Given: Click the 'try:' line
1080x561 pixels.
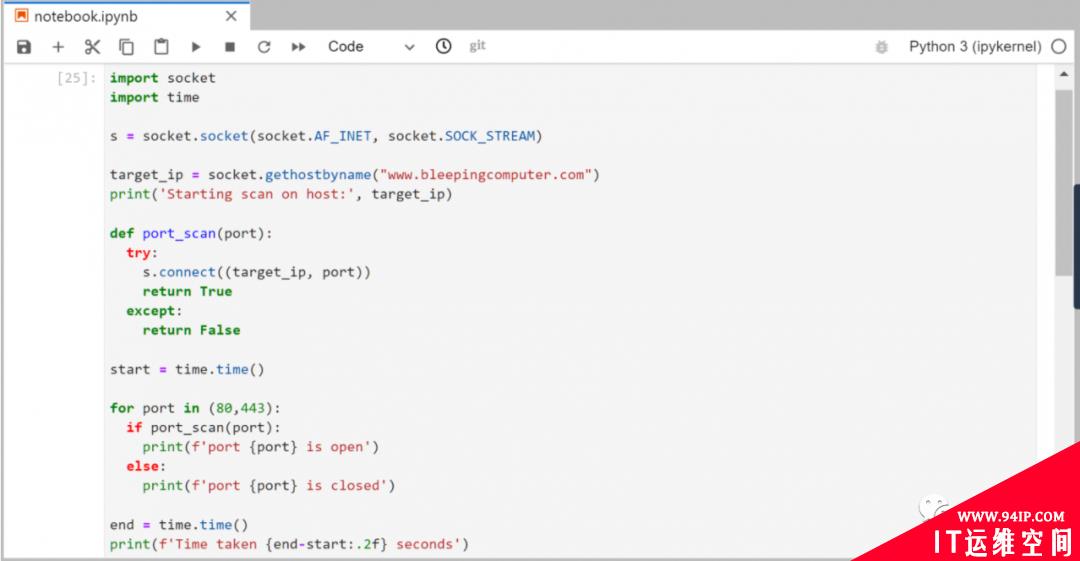Looking at the screenshot, I should point(142,253).
